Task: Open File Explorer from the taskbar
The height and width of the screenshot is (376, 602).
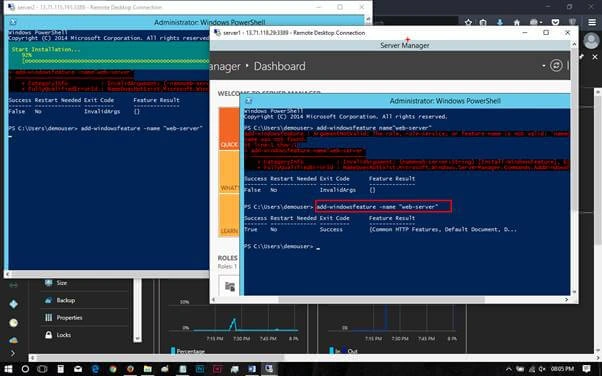Action: pos(148,369)
